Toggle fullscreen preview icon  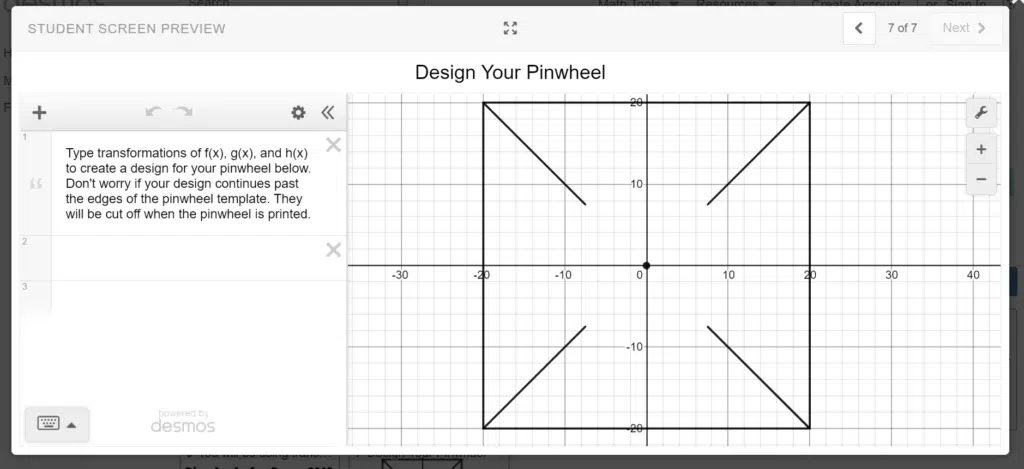(x=510, y=28)
